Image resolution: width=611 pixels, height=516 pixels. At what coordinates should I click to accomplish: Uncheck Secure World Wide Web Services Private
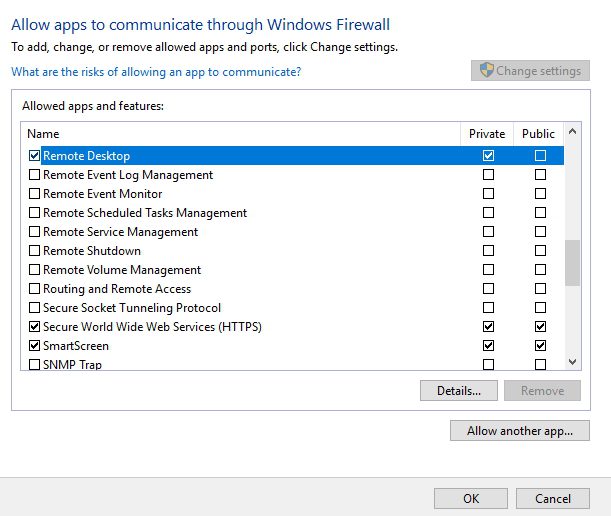[488, 327]
